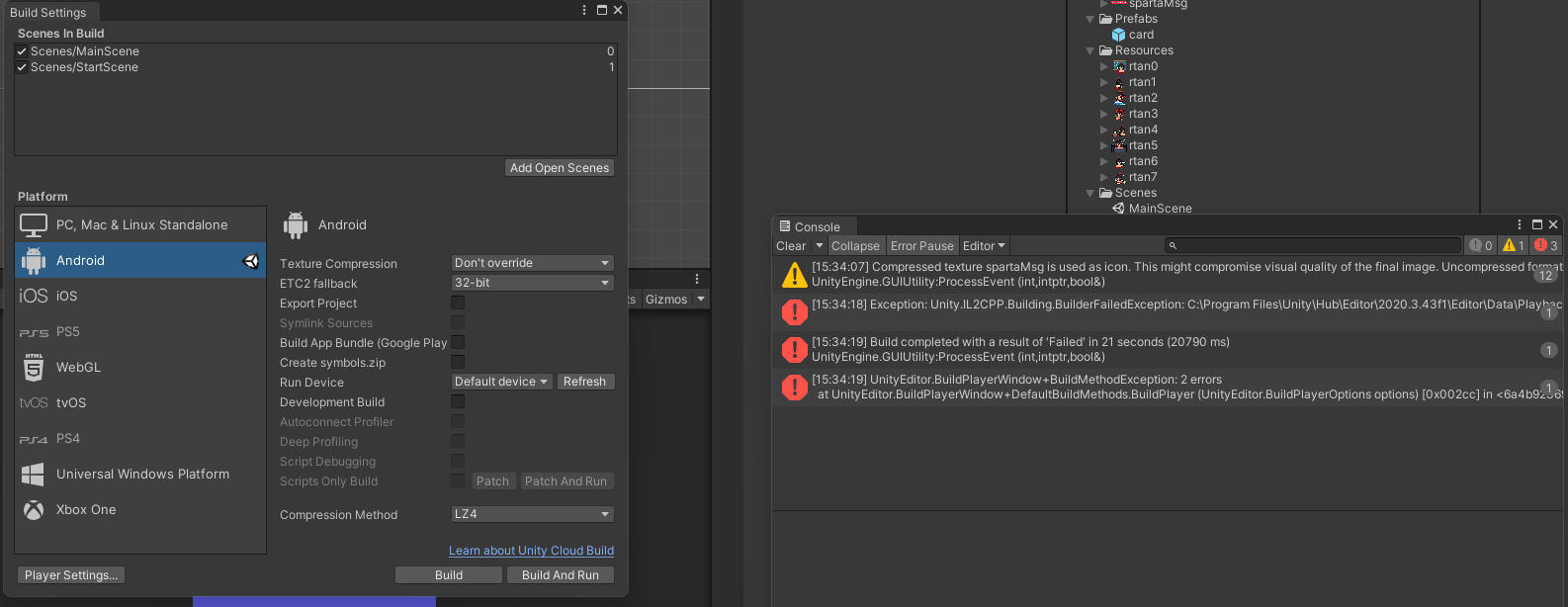The image size is (1568, 607).
Task: Toggle Error Pause in the Console toolbar
Action: [x=922, y=246]
